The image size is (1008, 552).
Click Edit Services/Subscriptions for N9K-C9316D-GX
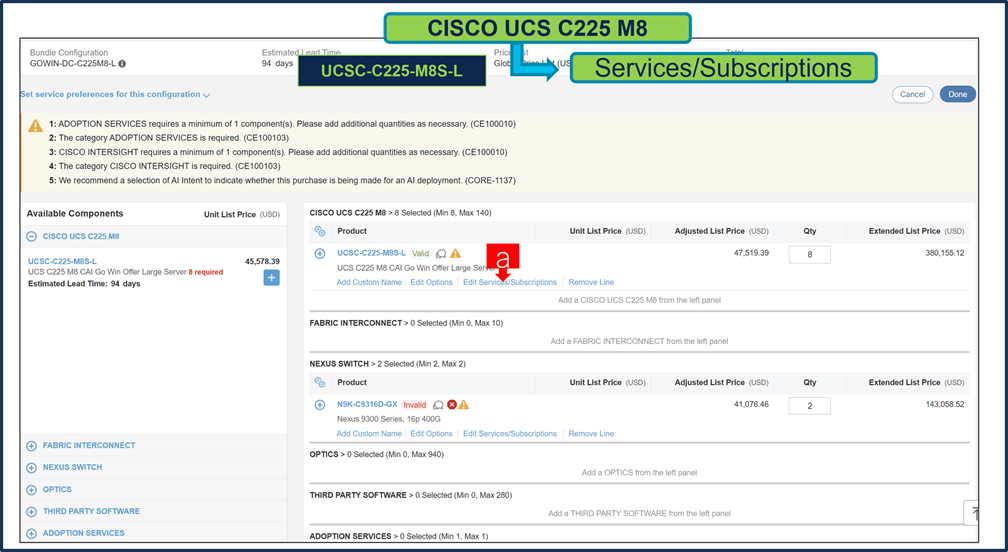pyautogui.click(x=510, y=434)
